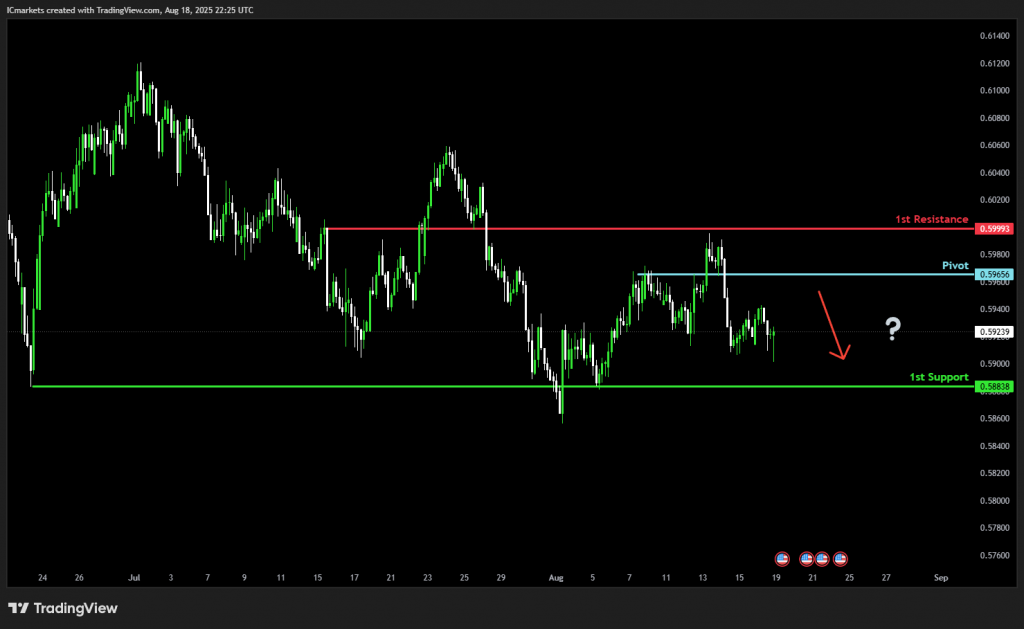Click the '13' date axis label
1024x629 pixels.
pos(703,577)
